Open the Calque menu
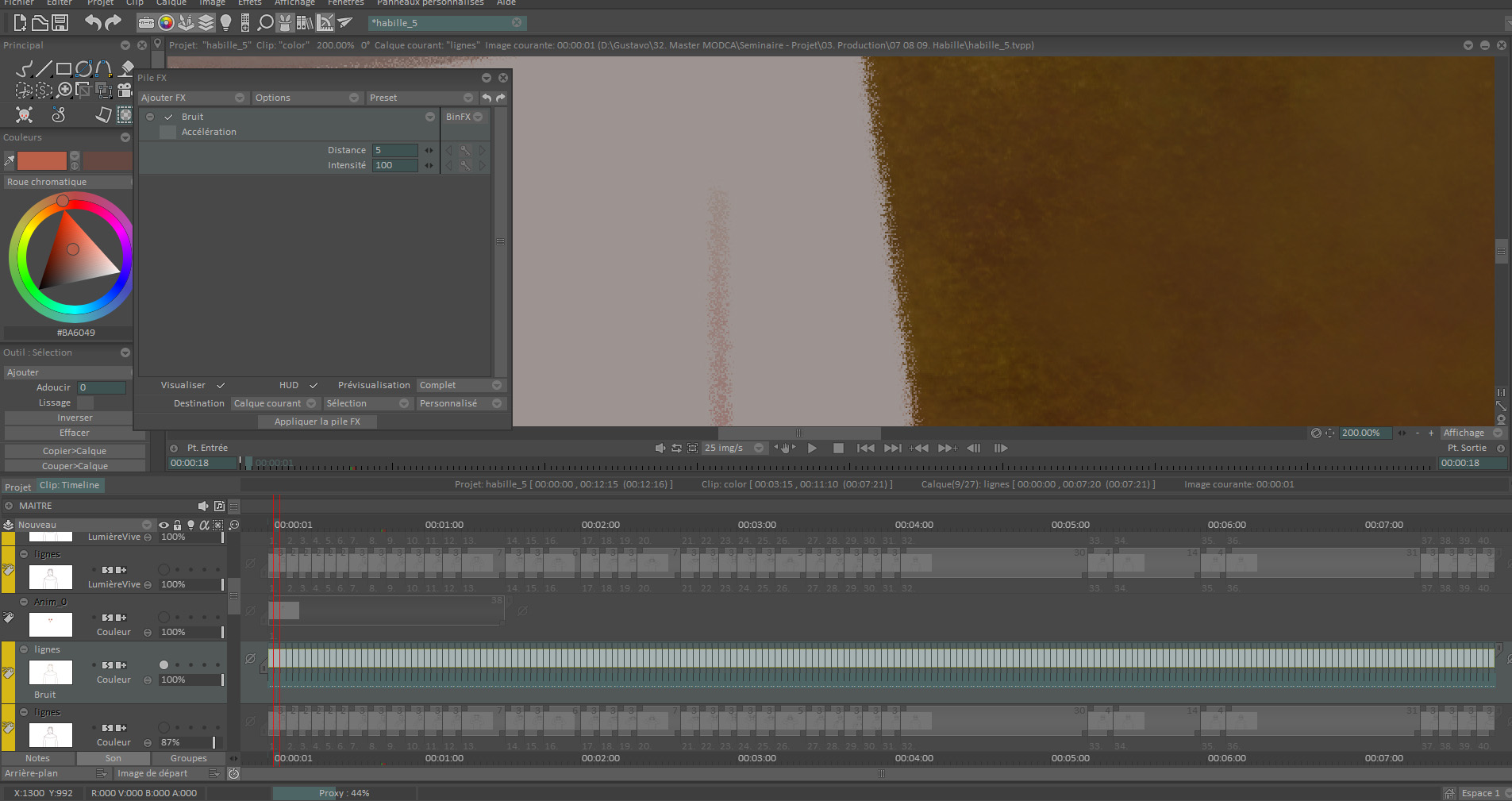1512x801 pixels. point(171,3)
